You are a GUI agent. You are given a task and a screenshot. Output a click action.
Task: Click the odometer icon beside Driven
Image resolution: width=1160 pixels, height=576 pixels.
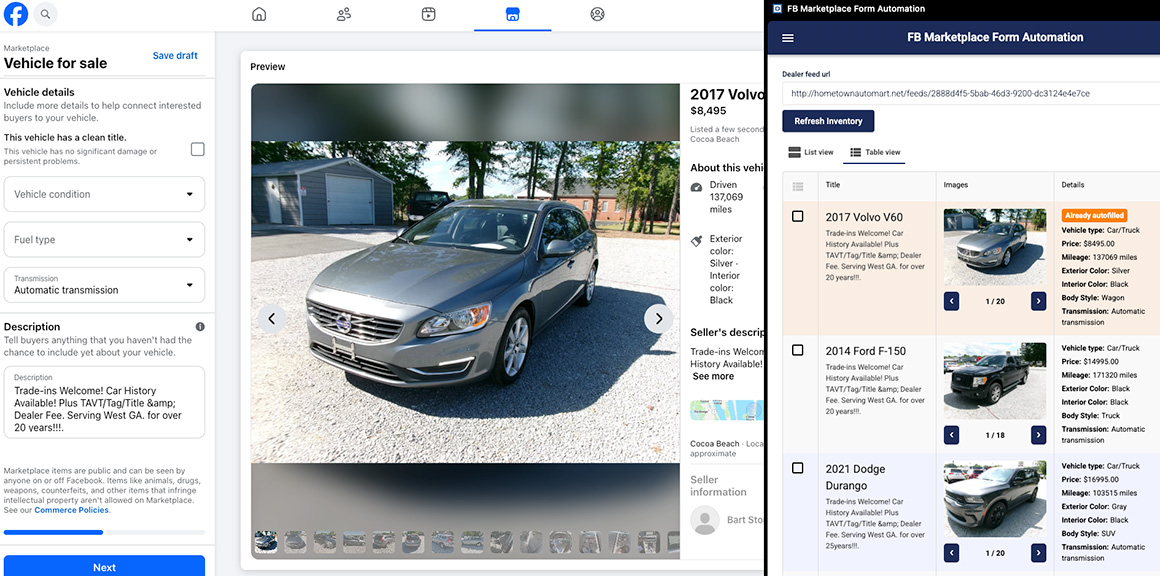point(696,187)
